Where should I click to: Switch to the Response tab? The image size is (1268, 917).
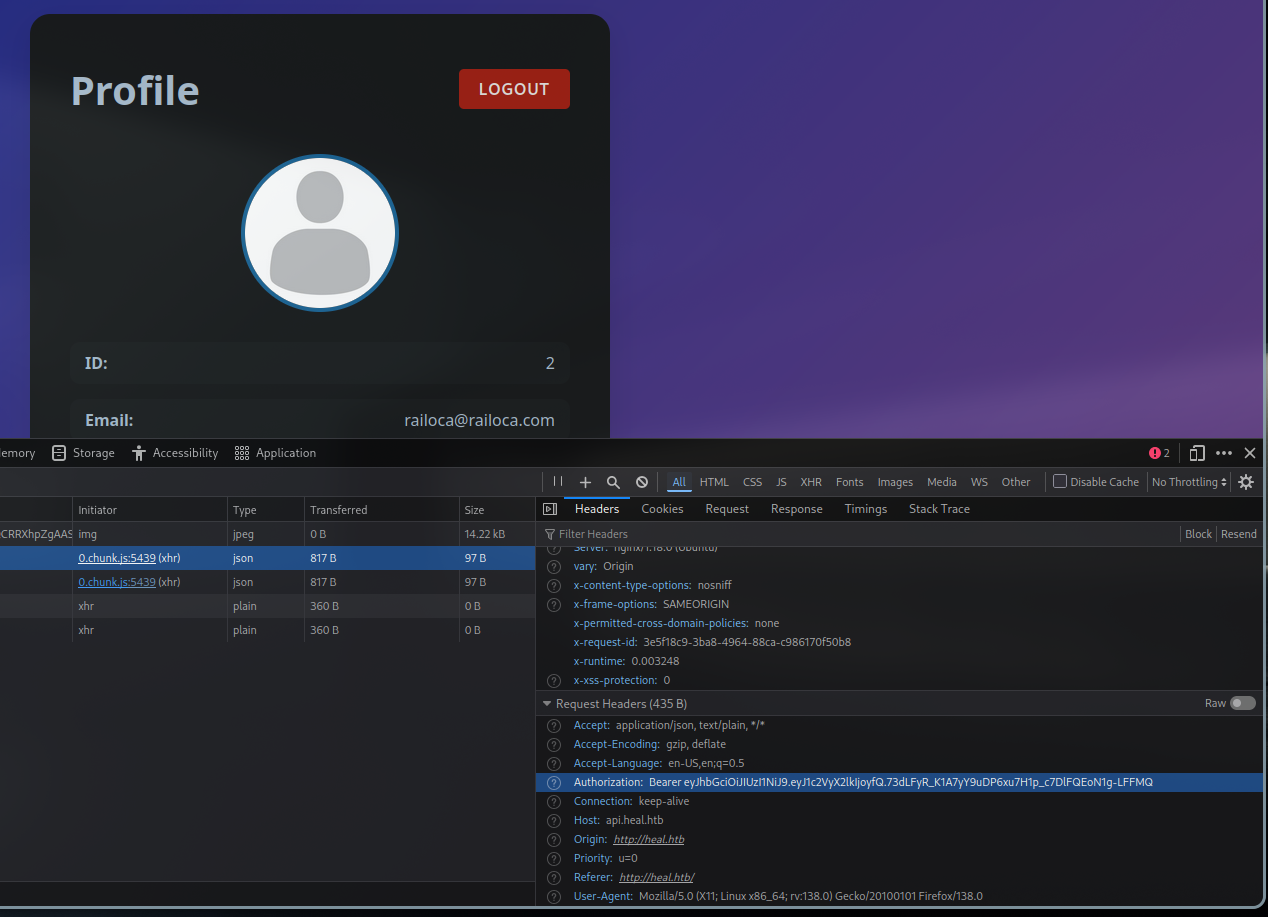point(796,509)
